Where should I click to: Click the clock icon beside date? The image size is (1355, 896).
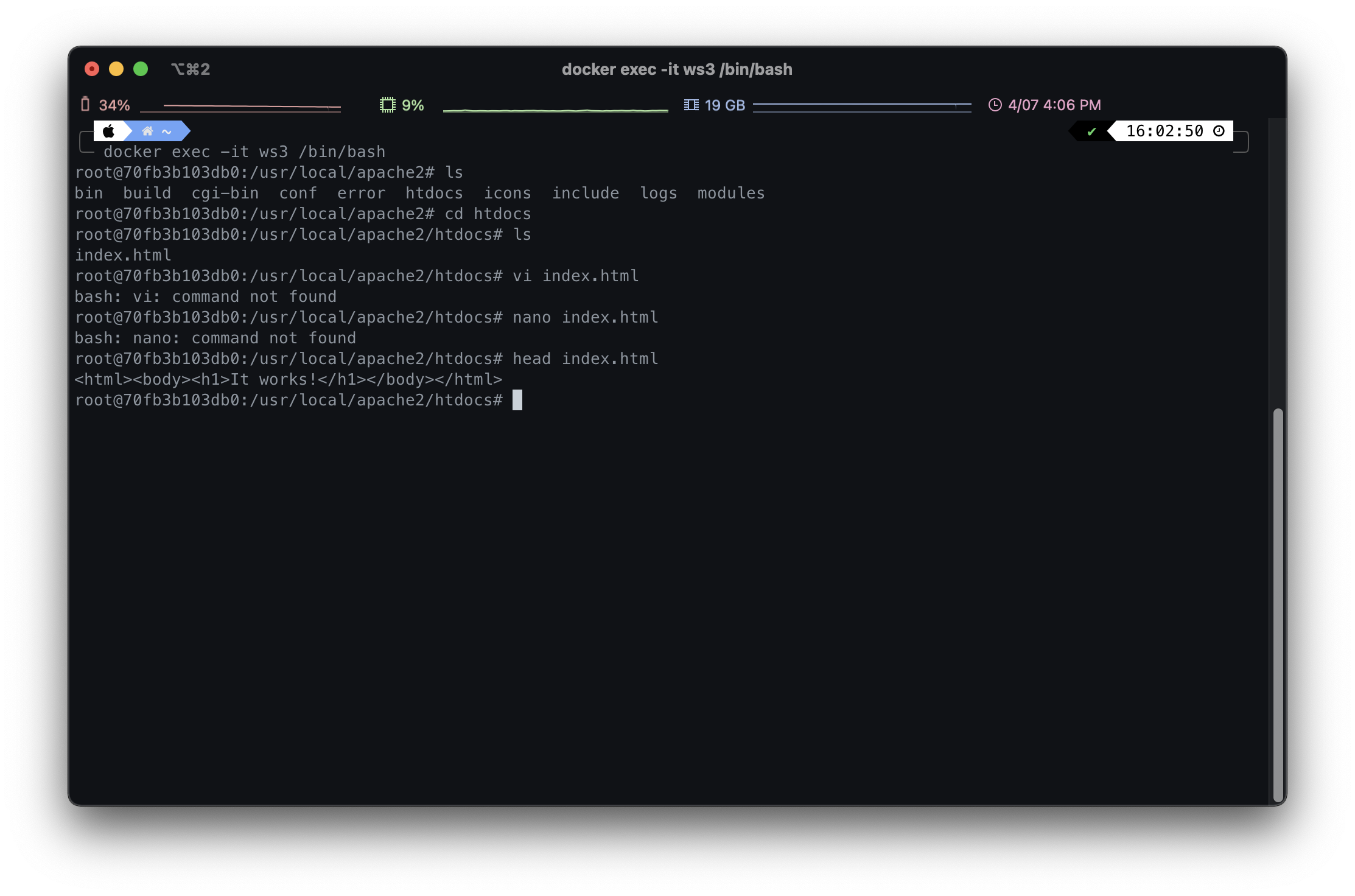point(995,105)
